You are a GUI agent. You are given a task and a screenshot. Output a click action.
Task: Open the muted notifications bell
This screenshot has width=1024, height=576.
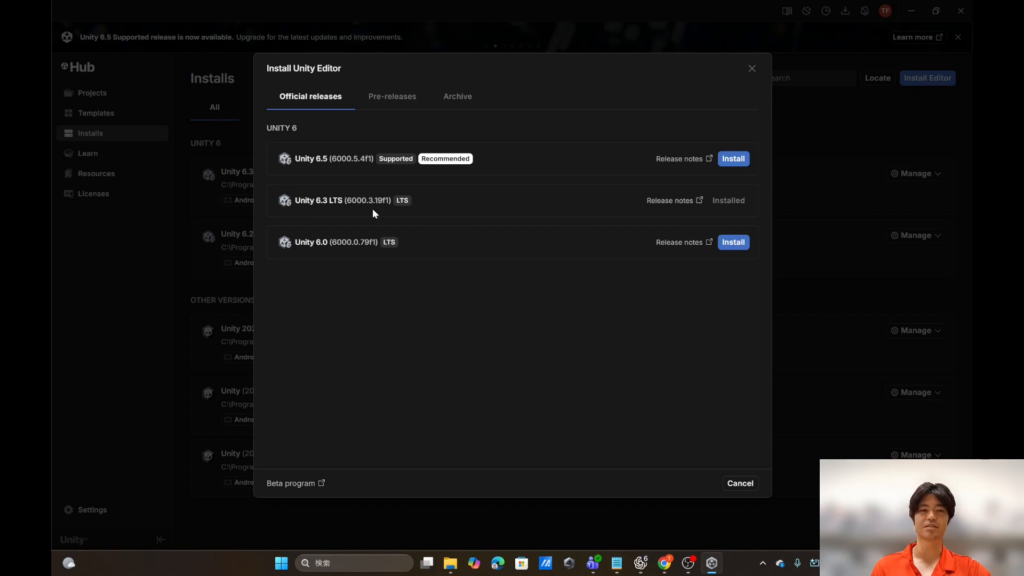[x=865, y=11]
